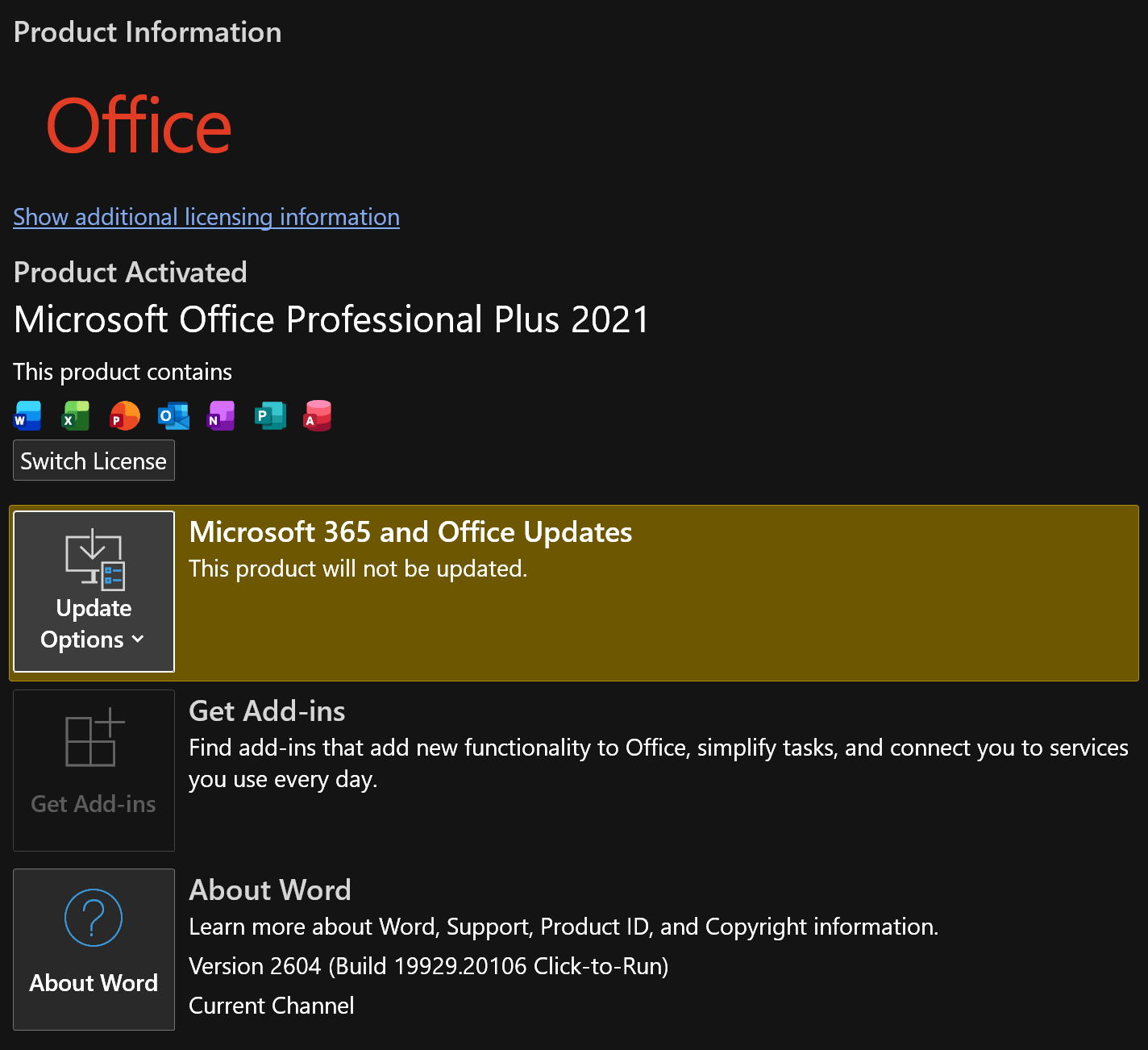
Task: Click the OneNote app icon
Action: 221,415
